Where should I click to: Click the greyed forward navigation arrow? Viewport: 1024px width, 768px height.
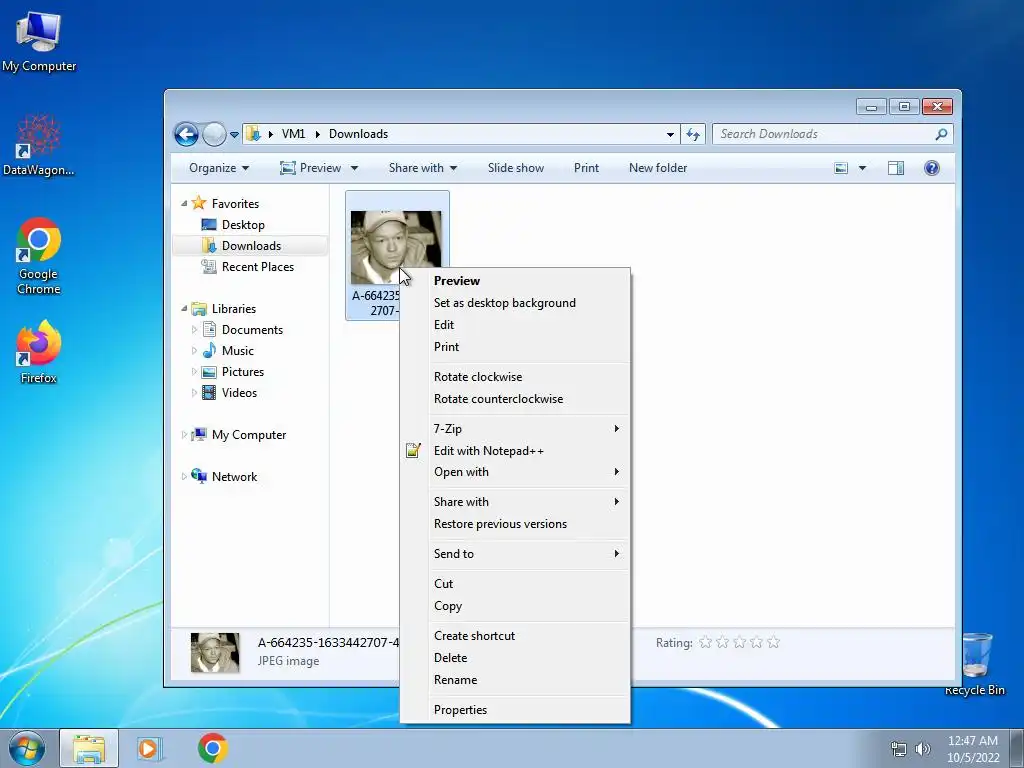(x=214, y=135)
